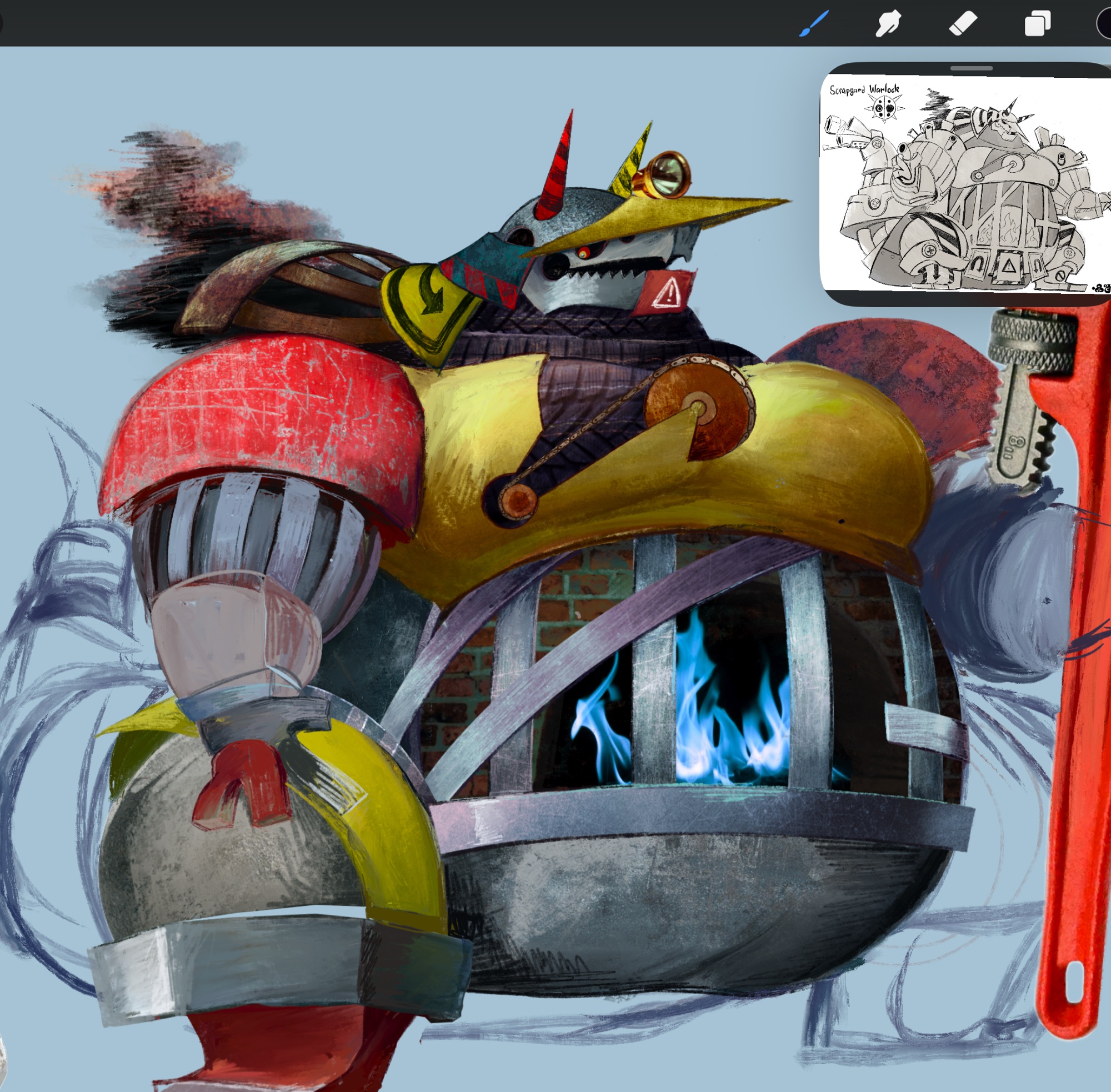This screenshot has height=1092, width=1111.
Task: Select the Eraser tool
Action: [x=963, y=24]
